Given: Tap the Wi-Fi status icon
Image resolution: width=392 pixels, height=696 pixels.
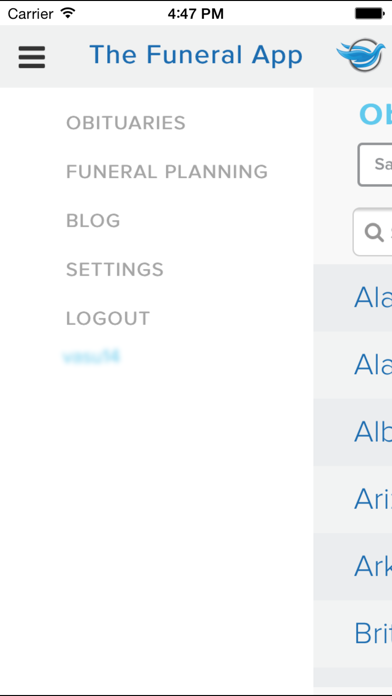Looking at the screenshot, I should coord(68,13).
